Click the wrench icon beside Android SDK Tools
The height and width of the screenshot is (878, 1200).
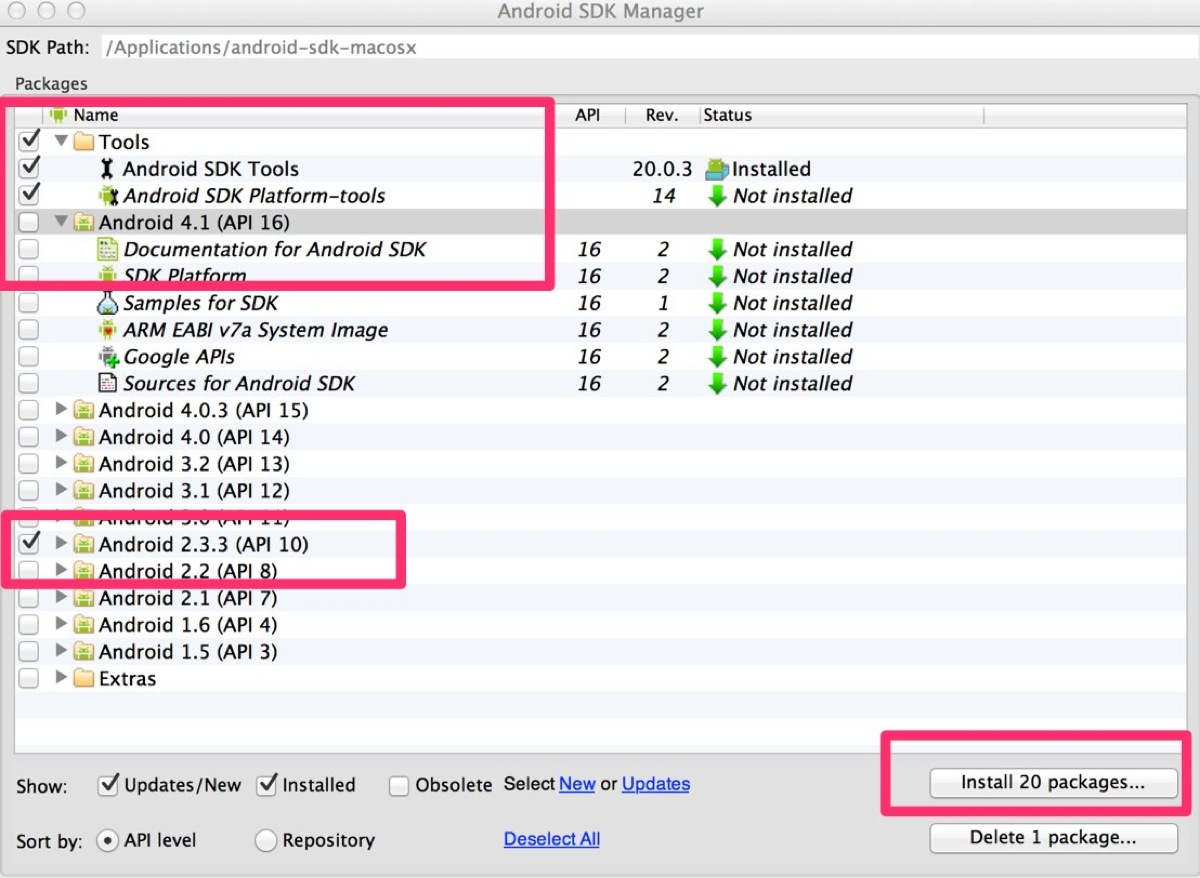pos(107,169)
